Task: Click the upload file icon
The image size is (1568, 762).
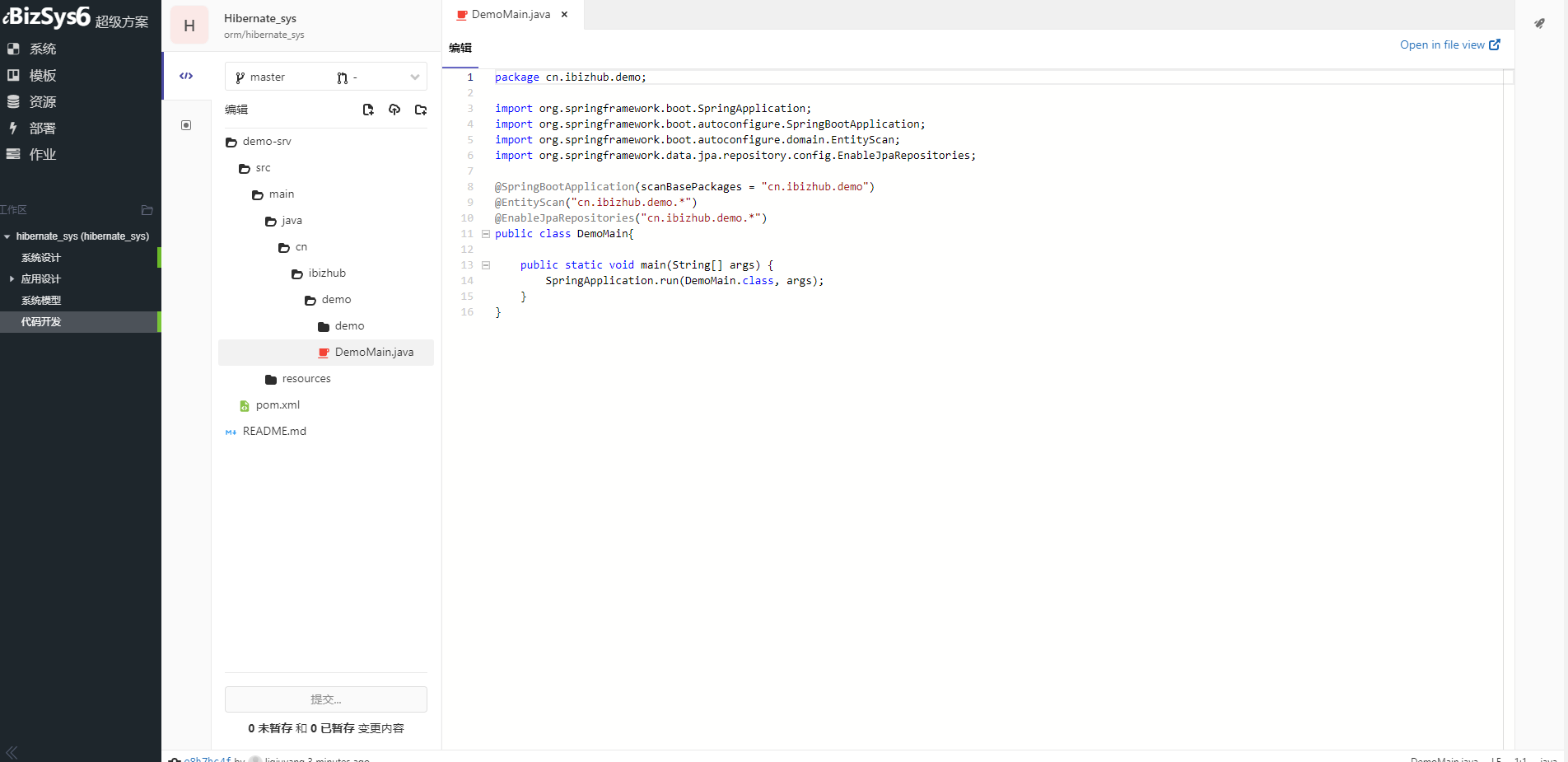Action: coord(394,110)
